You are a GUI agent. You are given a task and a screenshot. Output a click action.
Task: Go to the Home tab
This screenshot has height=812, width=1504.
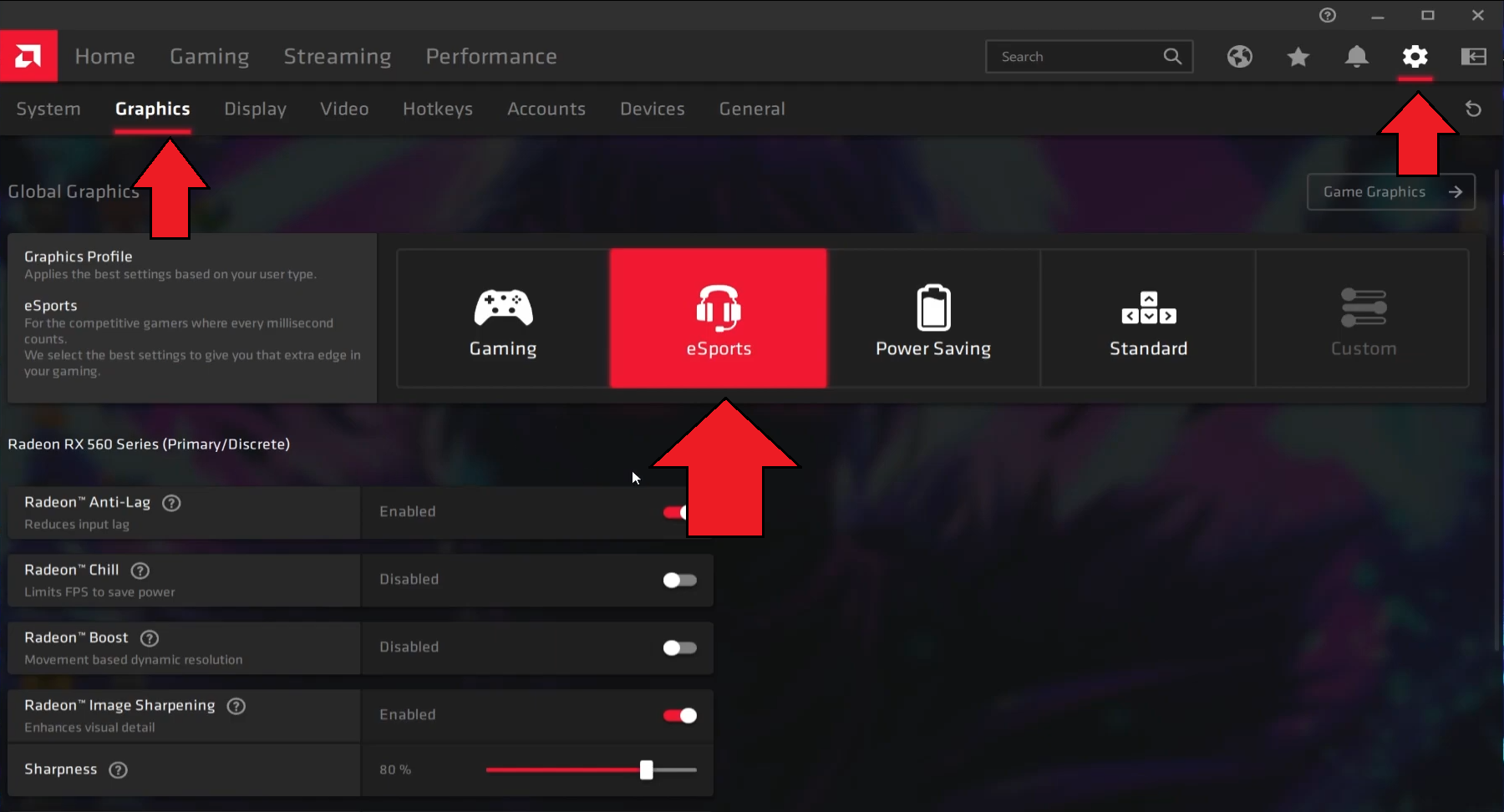coord(105,56)
